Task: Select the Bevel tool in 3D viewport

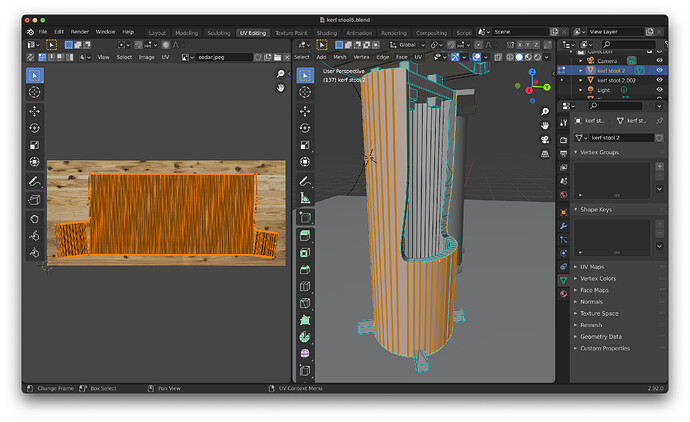Action: [x=305, y=269]
